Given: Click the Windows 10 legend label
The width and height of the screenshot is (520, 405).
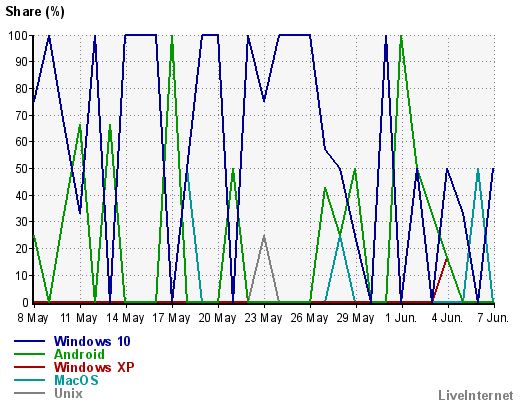Looking at the screenshot, I should point(92,341).
